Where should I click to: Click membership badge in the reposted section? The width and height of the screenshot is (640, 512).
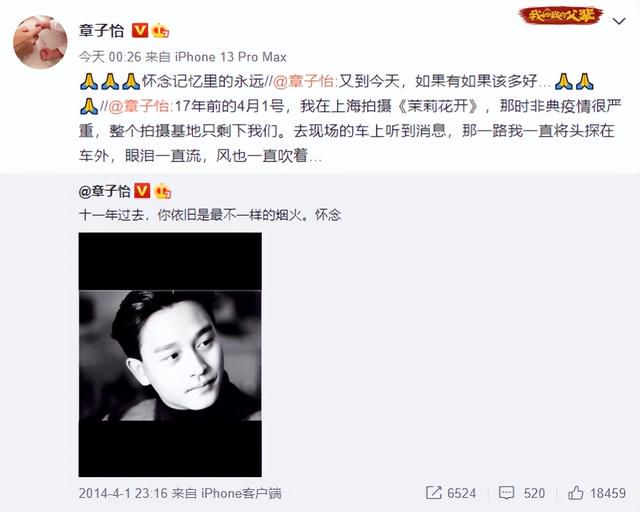(162, 191)
